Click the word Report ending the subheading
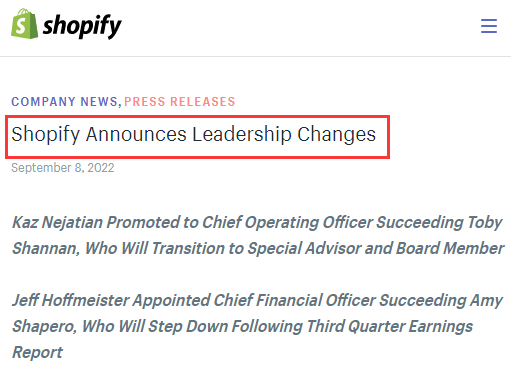The width and height of the screenshot is (511, 380). [37, 352]
